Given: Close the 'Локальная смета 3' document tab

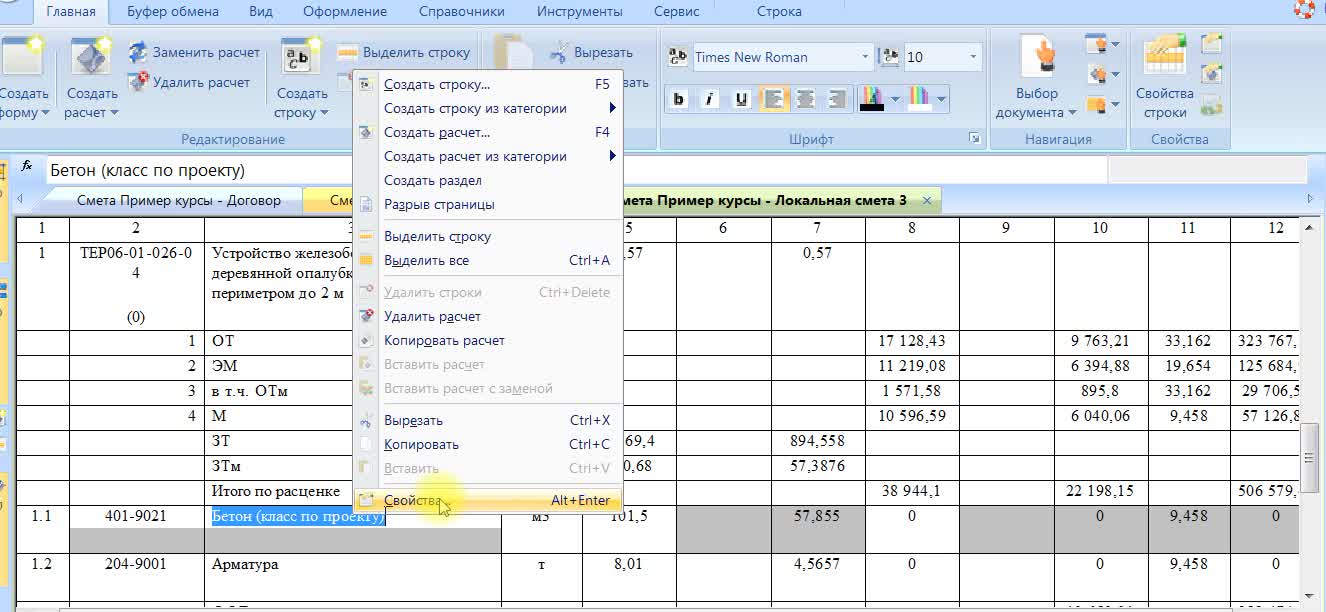Looking at the screenshot, I should 927,201.
